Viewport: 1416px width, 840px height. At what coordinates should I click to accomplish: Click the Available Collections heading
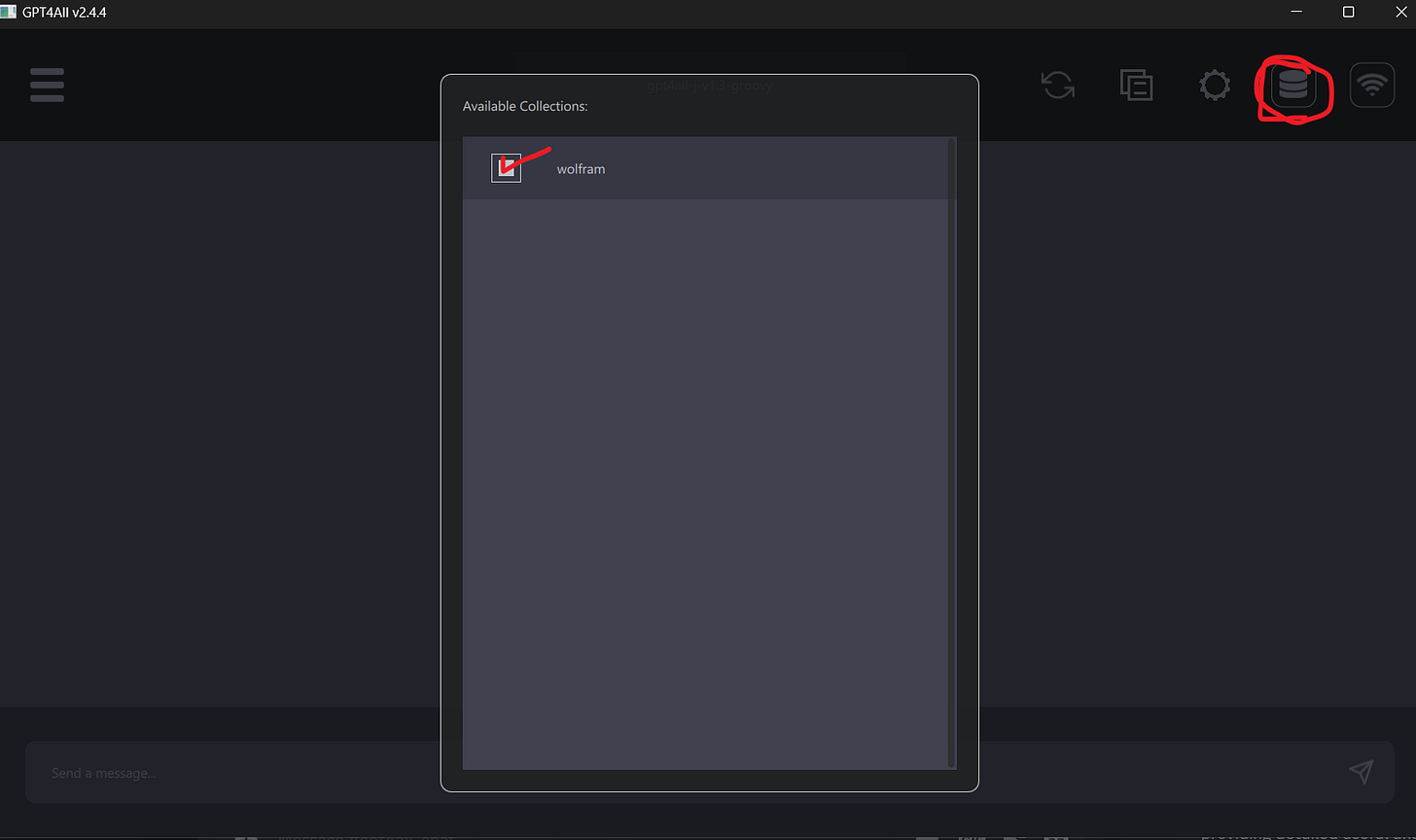[525, 106]
